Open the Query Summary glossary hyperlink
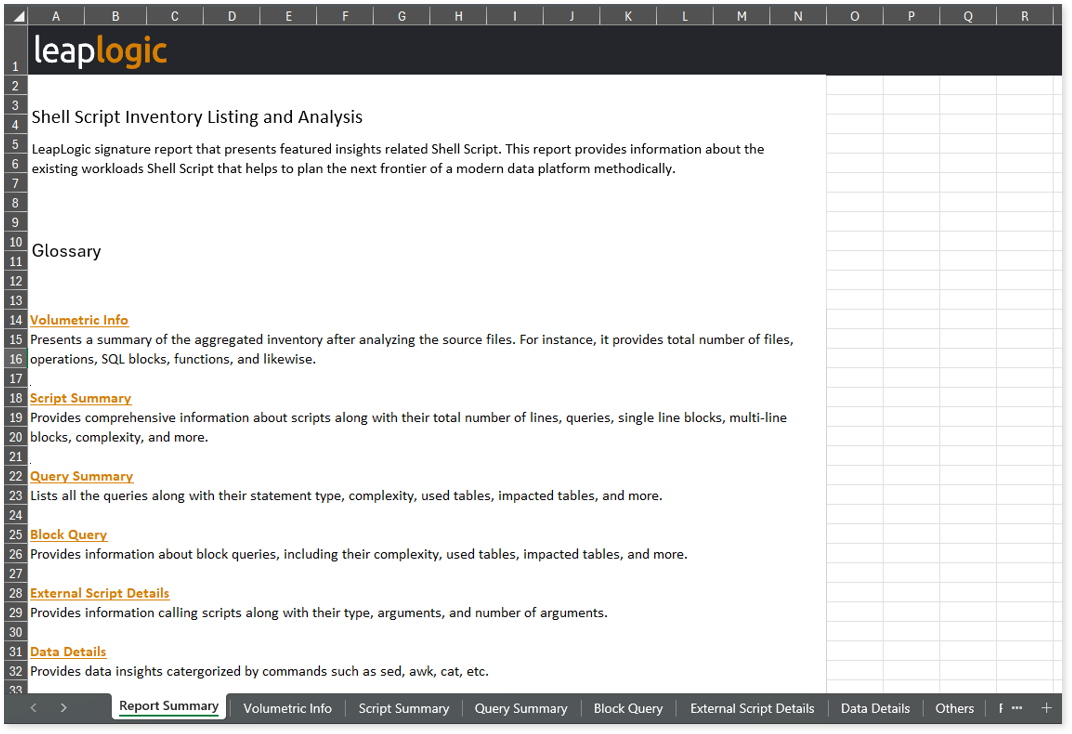This screenshot has height=734, width=1072. pyautogui.click(x=81, y=476)
